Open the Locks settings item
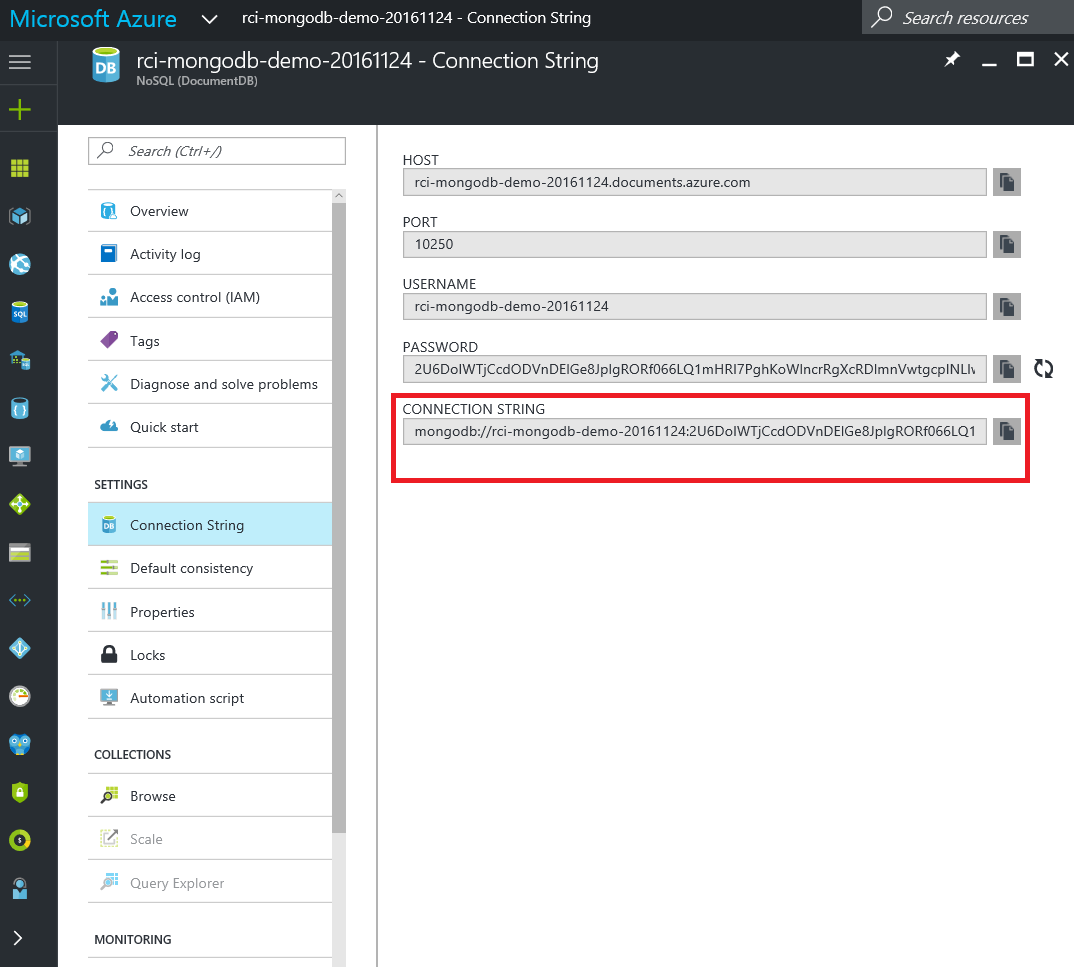The width and height of the screenshot is (1074, 967). pyautogui.click(x=210, y=655)
